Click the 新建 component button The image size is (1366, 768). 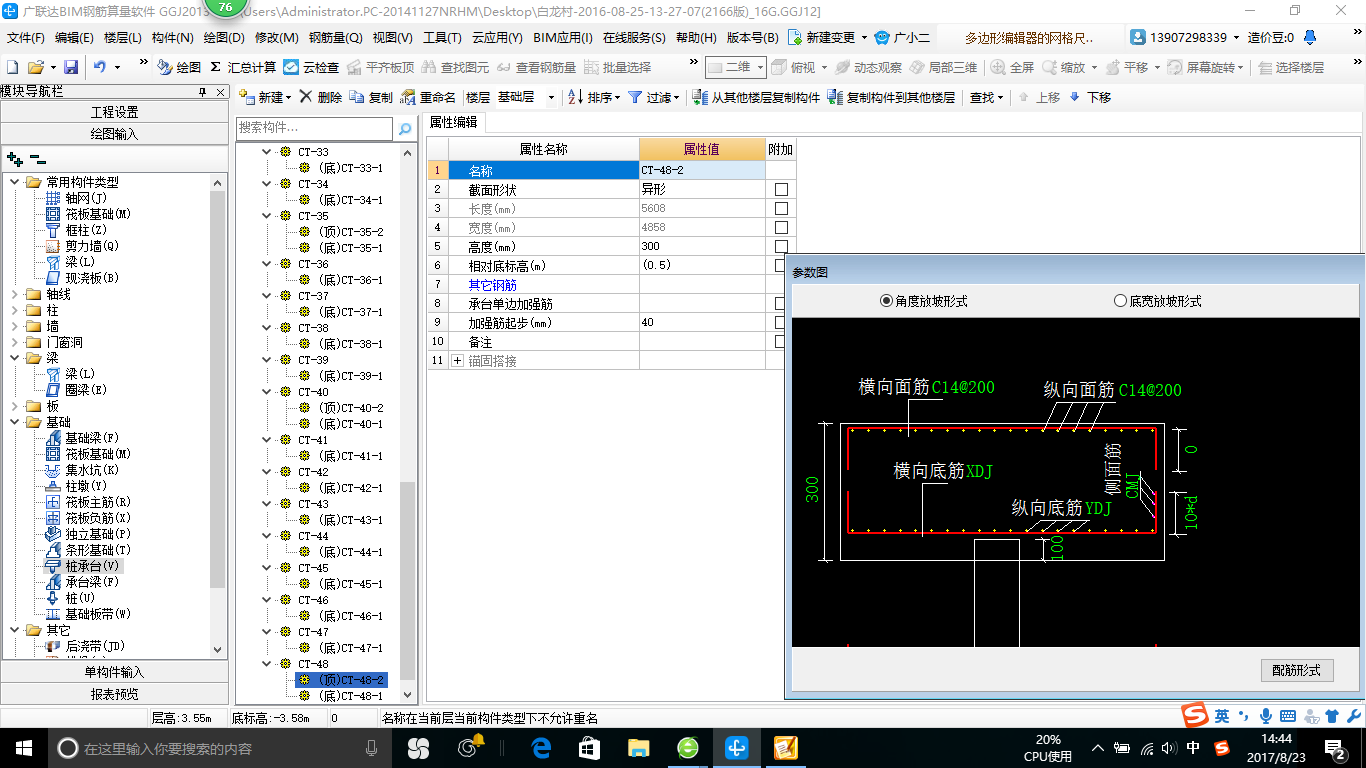pos(265,97)
